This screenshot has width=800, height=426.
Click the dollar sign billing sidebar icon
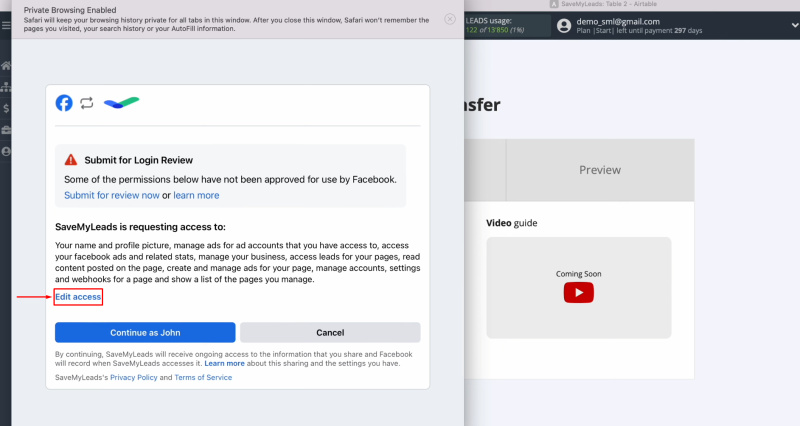6,108
